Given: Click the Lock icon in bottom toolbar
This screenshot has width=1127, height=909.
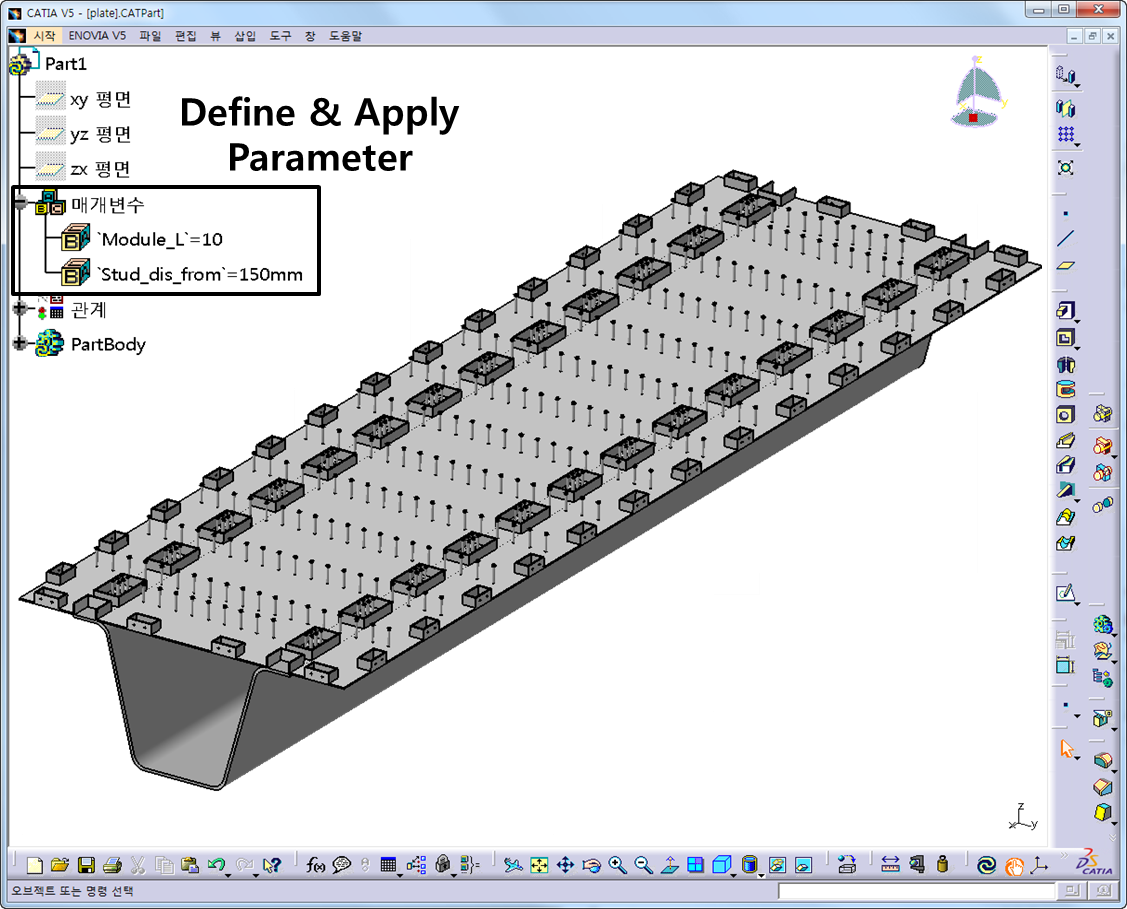Looking at the screenshot, I should [443, 865].
